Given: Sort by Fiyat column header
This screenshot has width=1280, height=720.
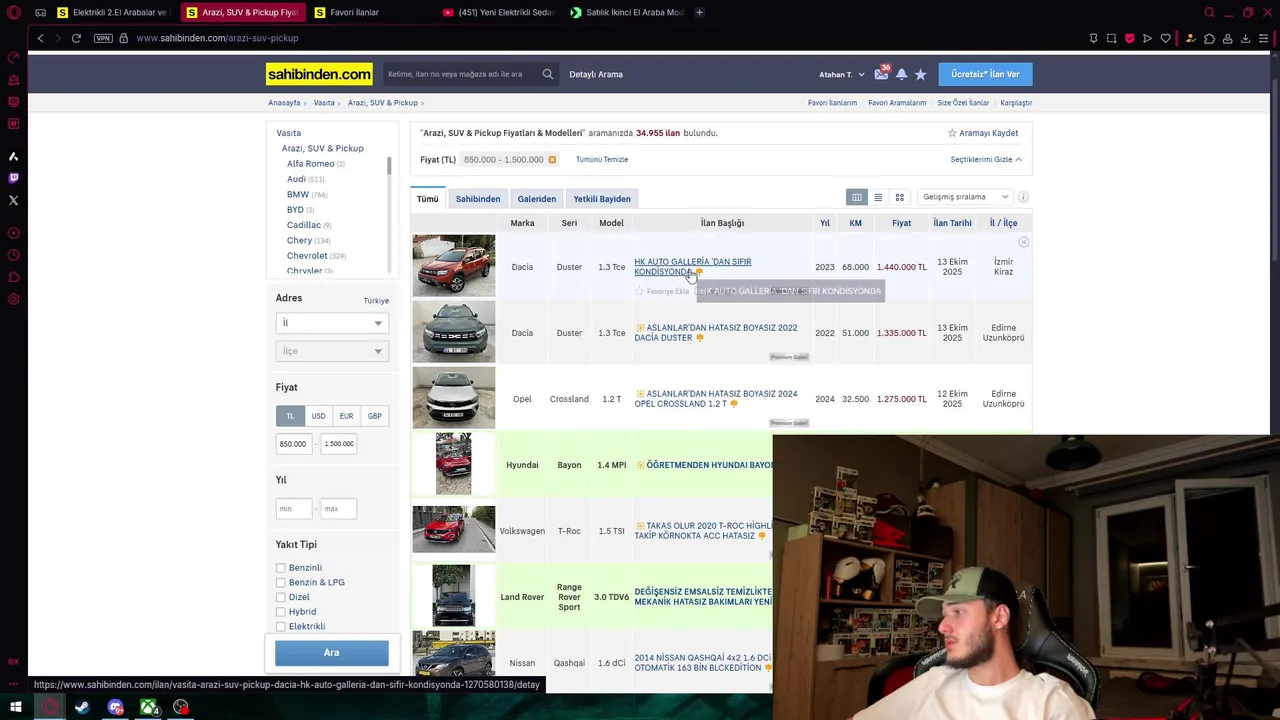Looking at the screenshot, I should click(x=901, y=223).
